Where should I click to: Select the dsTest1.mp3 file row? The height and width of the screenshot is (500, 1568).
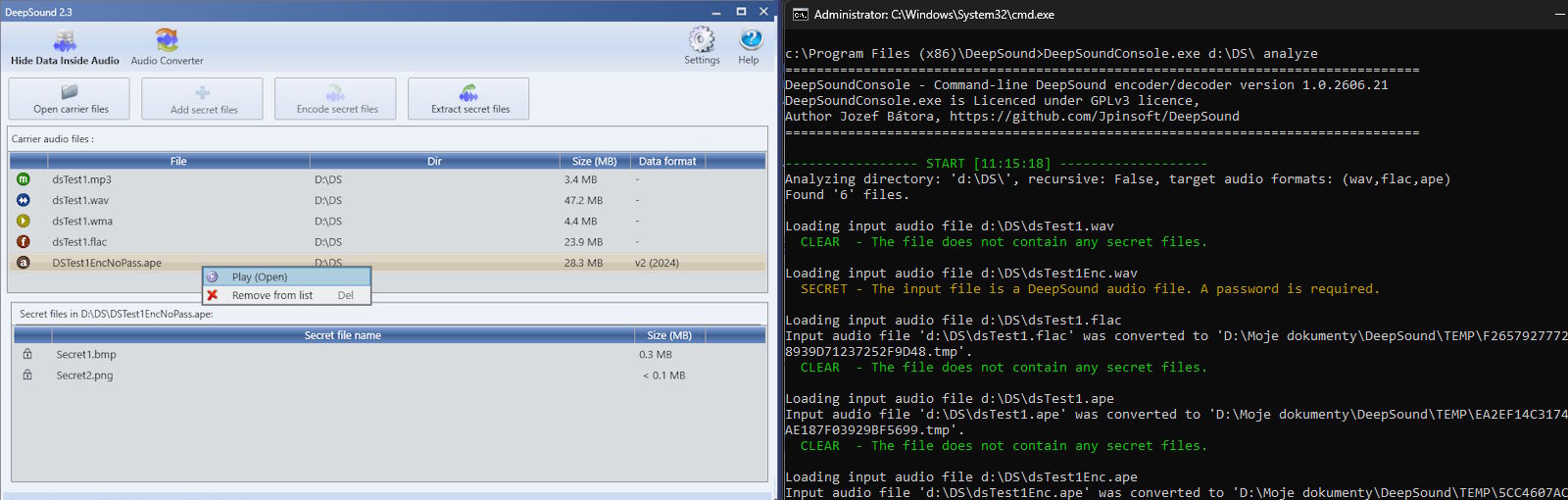click(x=388, y=179)
